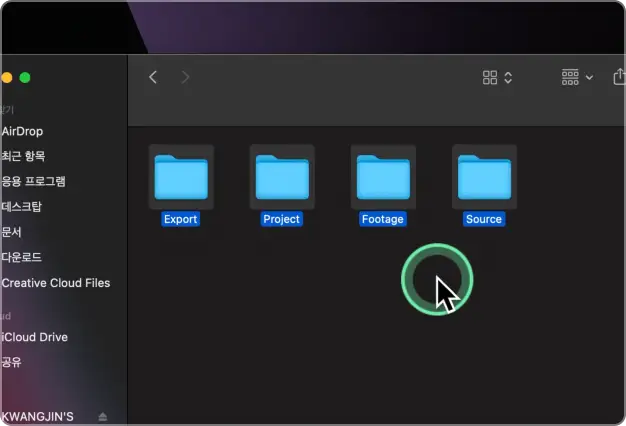Screen dimensions: 626x426
Task: Click the Share toolbar icon
Action: (619, 76)
